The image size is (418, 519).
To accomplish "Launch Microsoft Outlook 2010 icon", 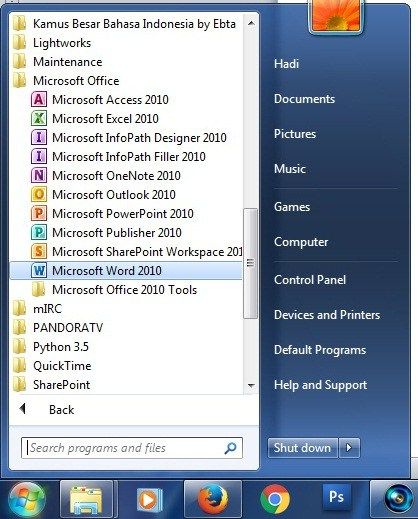I will click(x=39, y=194).
